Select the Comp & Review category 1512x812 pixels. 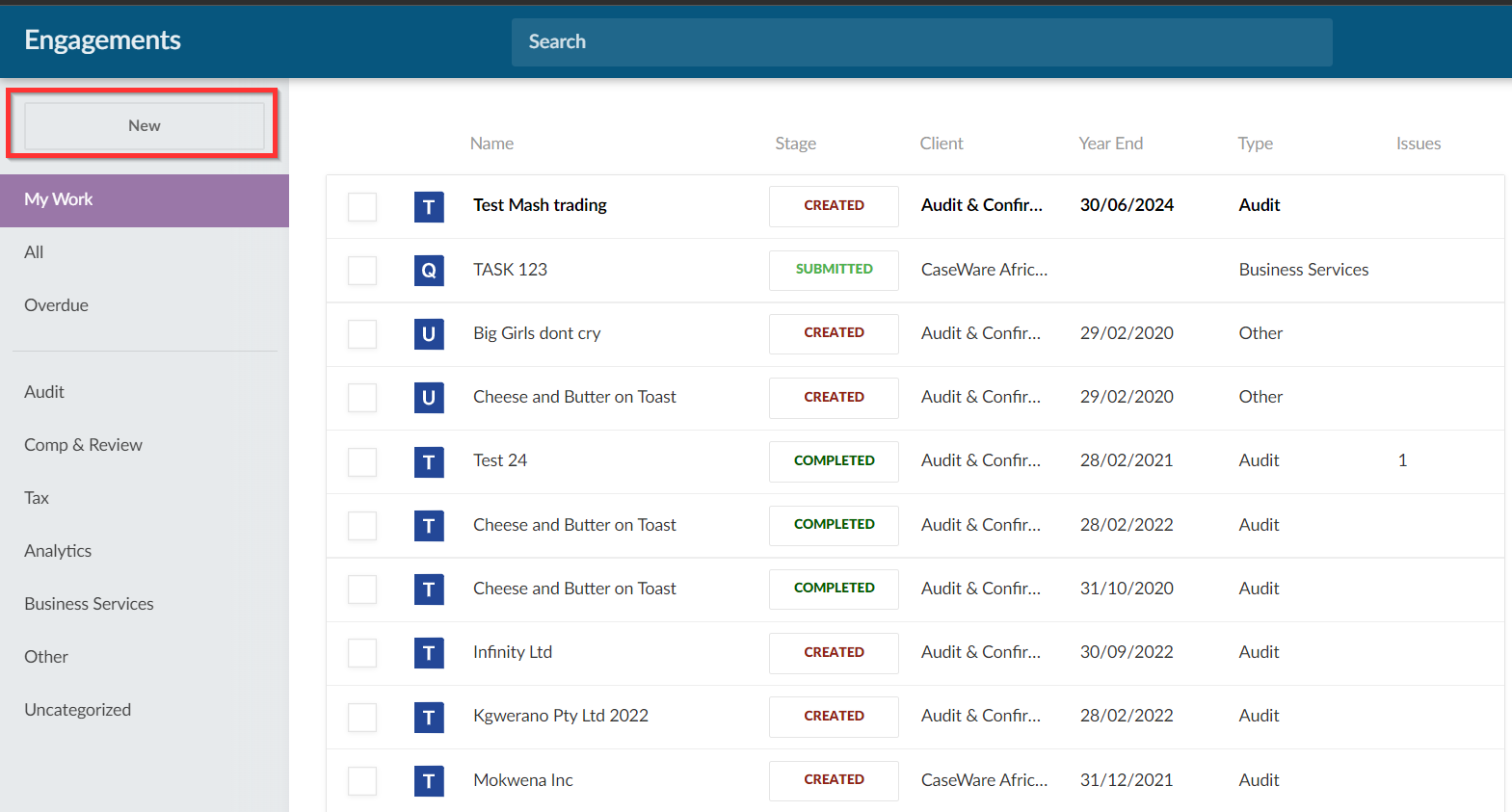coord(83,445)
